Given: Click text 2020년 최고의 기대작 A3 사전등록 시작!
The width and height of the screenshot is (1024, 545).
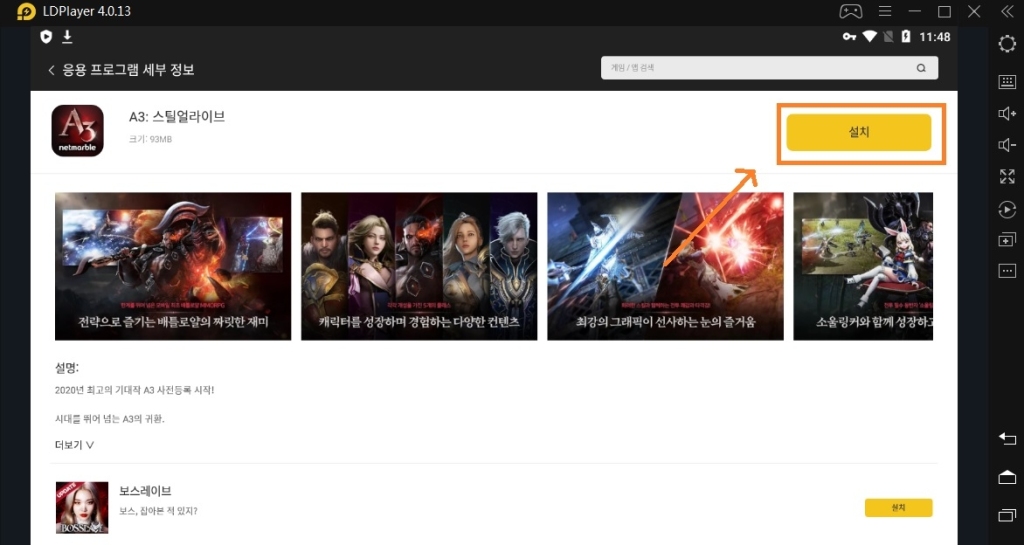Looking at the screenshot, I should click(x=135, y=390).
